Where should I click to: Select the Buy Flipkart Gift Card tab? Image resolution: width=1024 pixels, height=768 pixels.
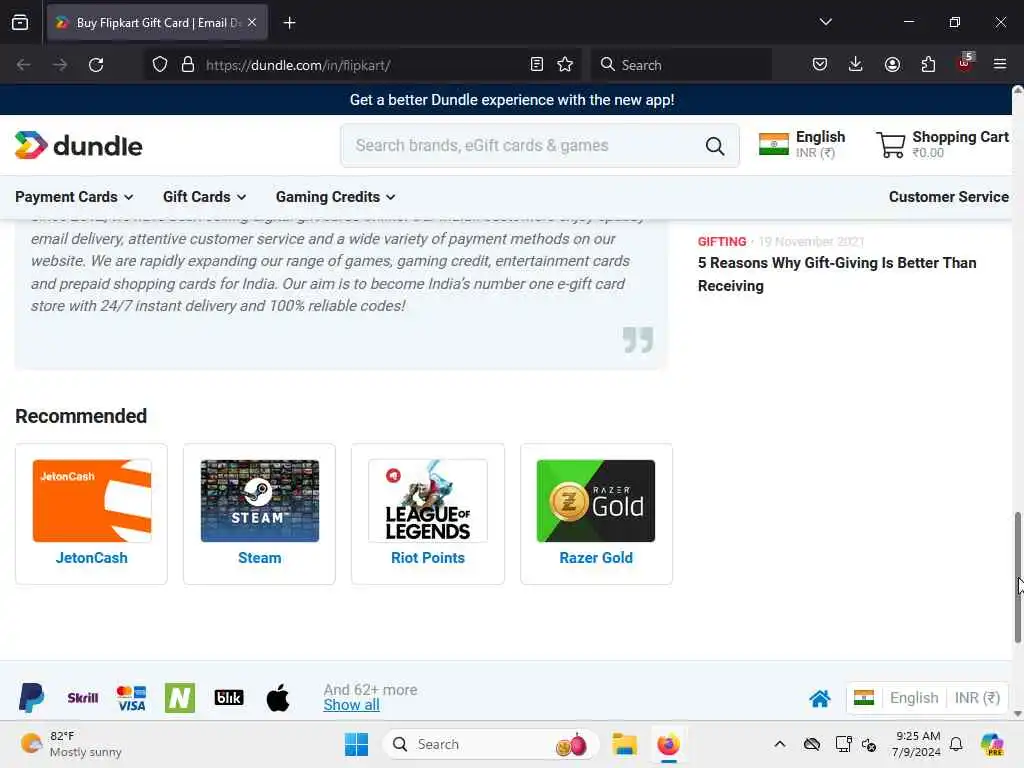[157, 22]
